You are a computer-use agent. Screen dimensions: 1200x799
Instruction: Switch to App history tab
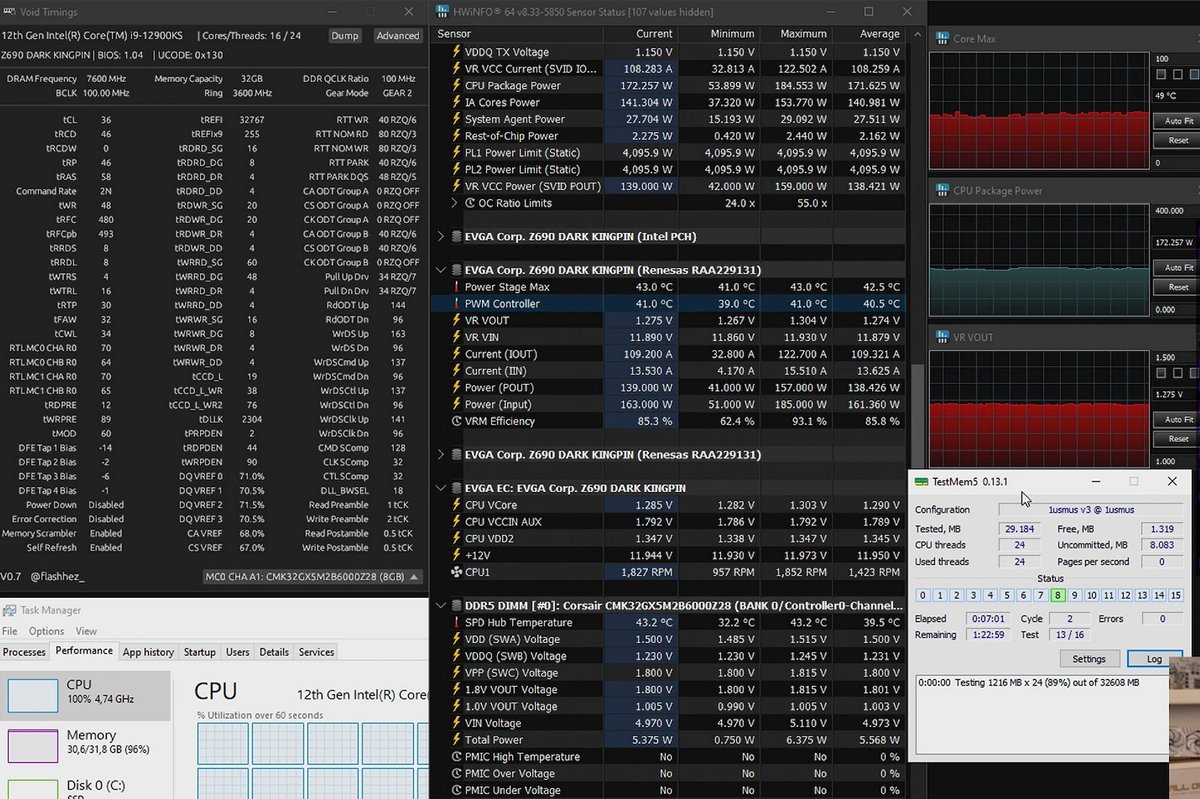point(148,652)
